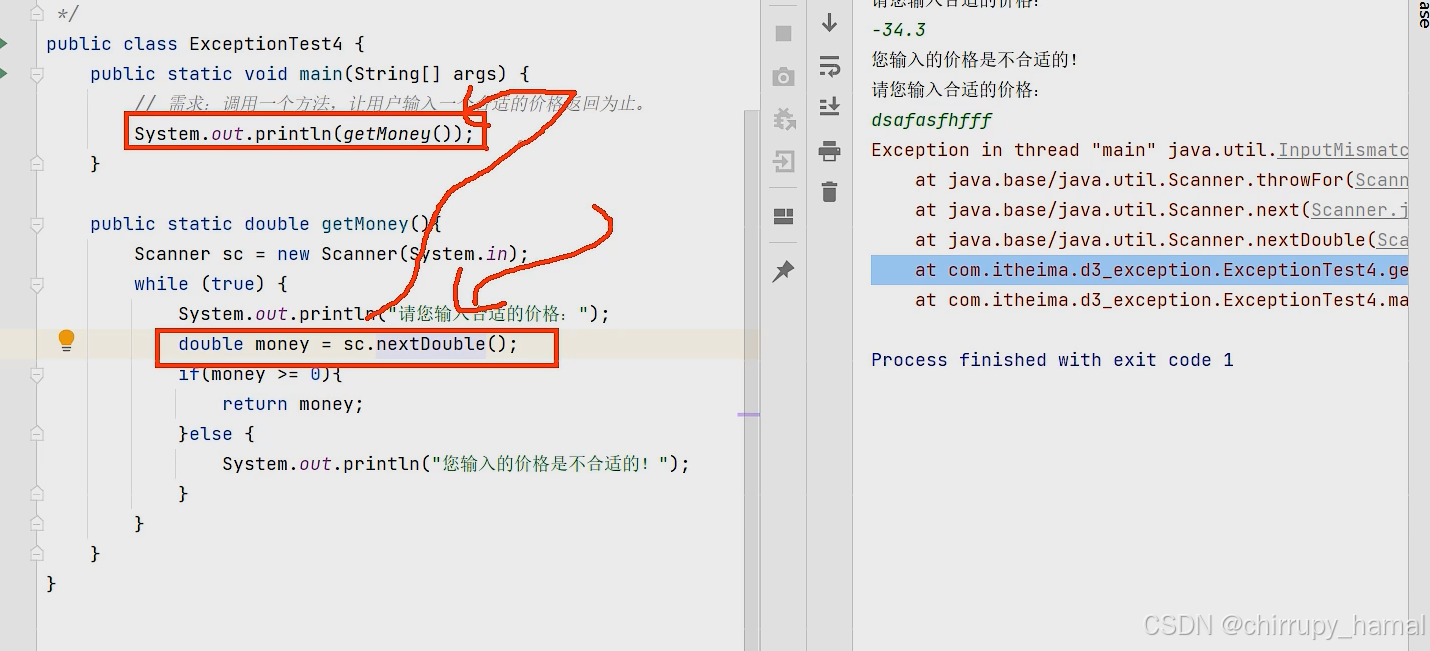
Task: Click 'public static double getMoney()' declaration
Action: click(x=265, y=224)
